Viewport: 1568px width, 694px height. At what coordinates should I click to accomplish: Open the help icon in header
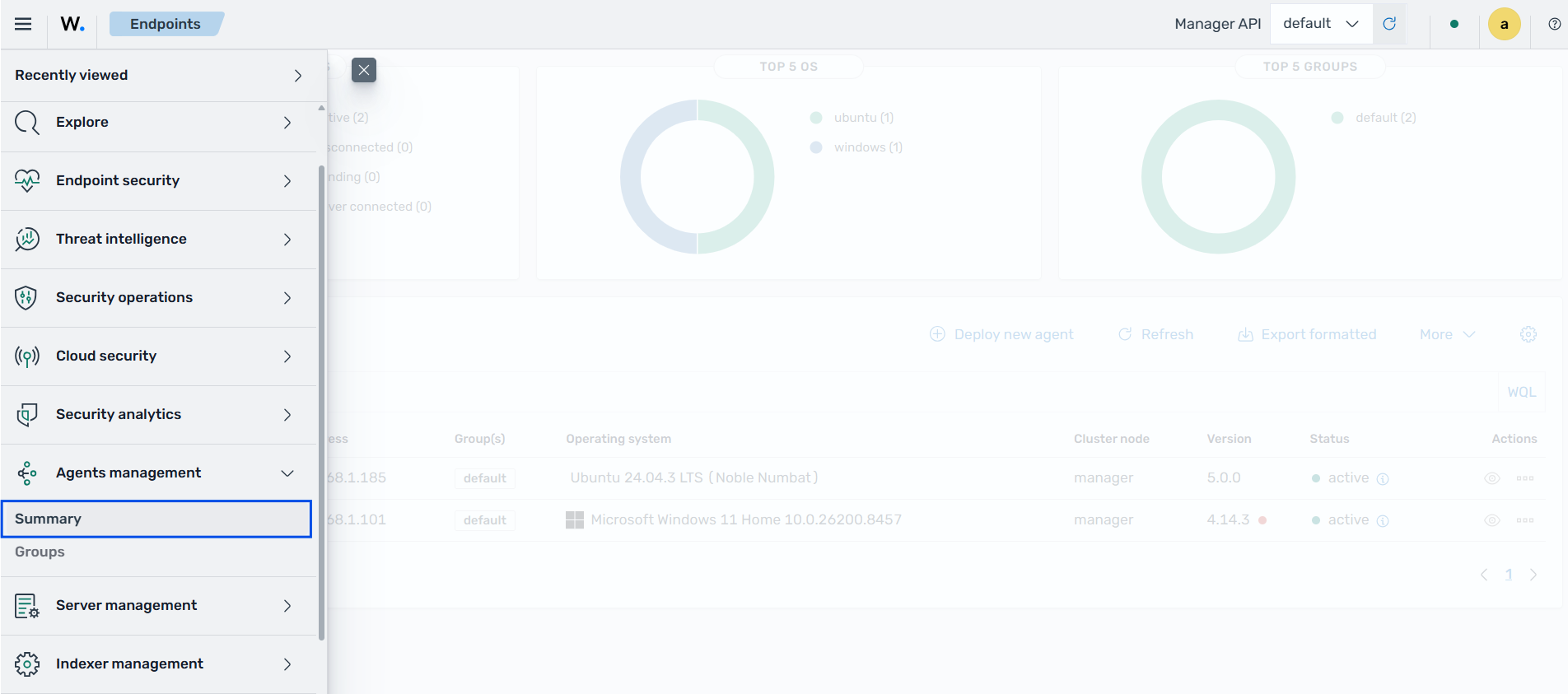pos(1555,24)
